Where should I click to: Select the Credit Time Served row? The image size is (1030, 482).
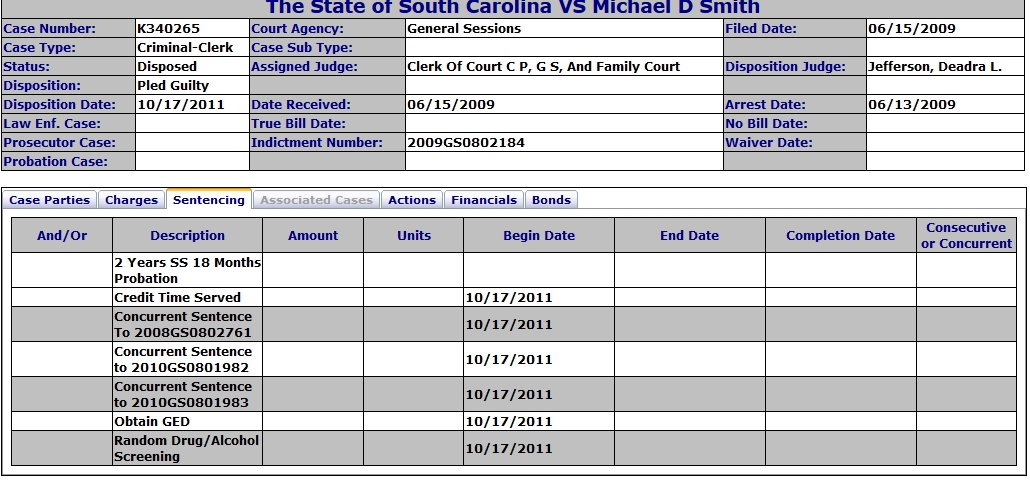514,297
